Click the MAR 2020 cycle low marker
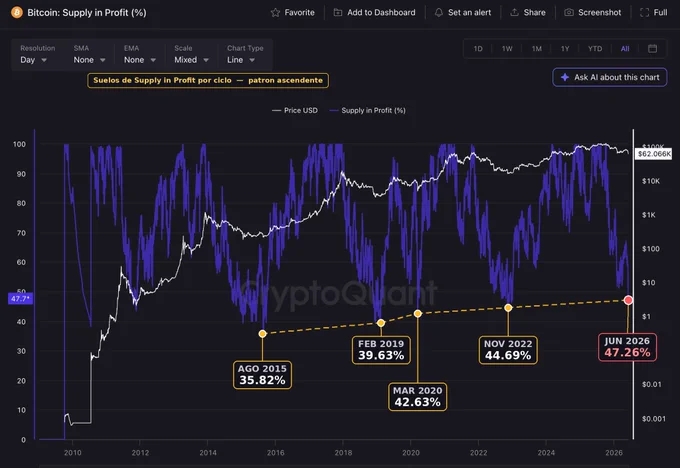 coord(418,313)
